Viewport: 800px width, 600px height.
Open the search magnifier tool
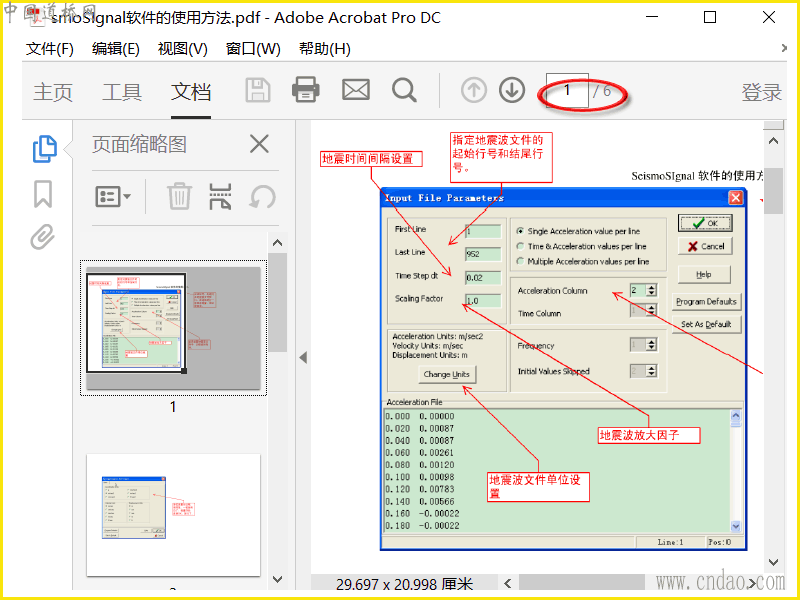coord(404,90)
